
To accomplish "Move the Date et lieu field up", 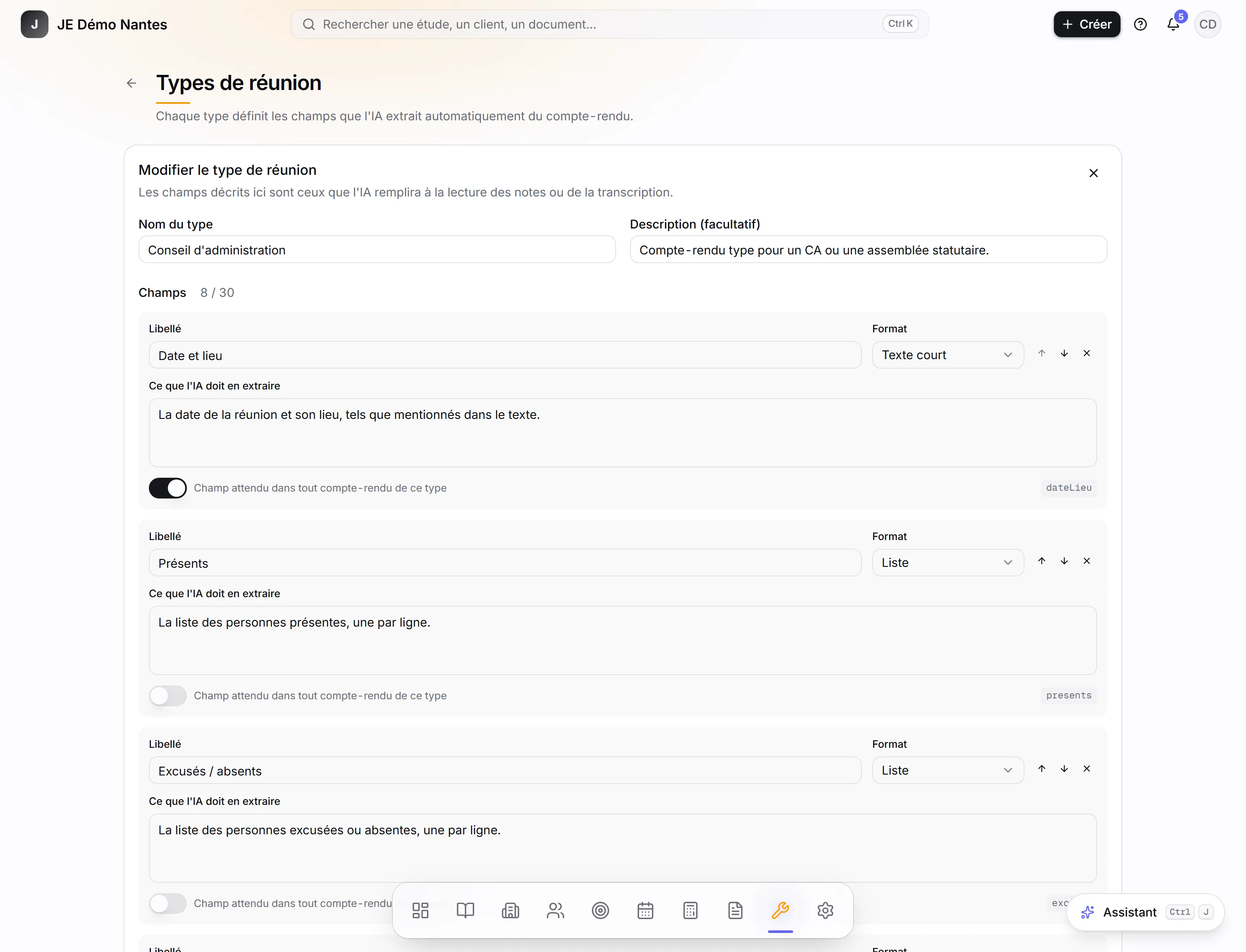I will pos(1041,353).
